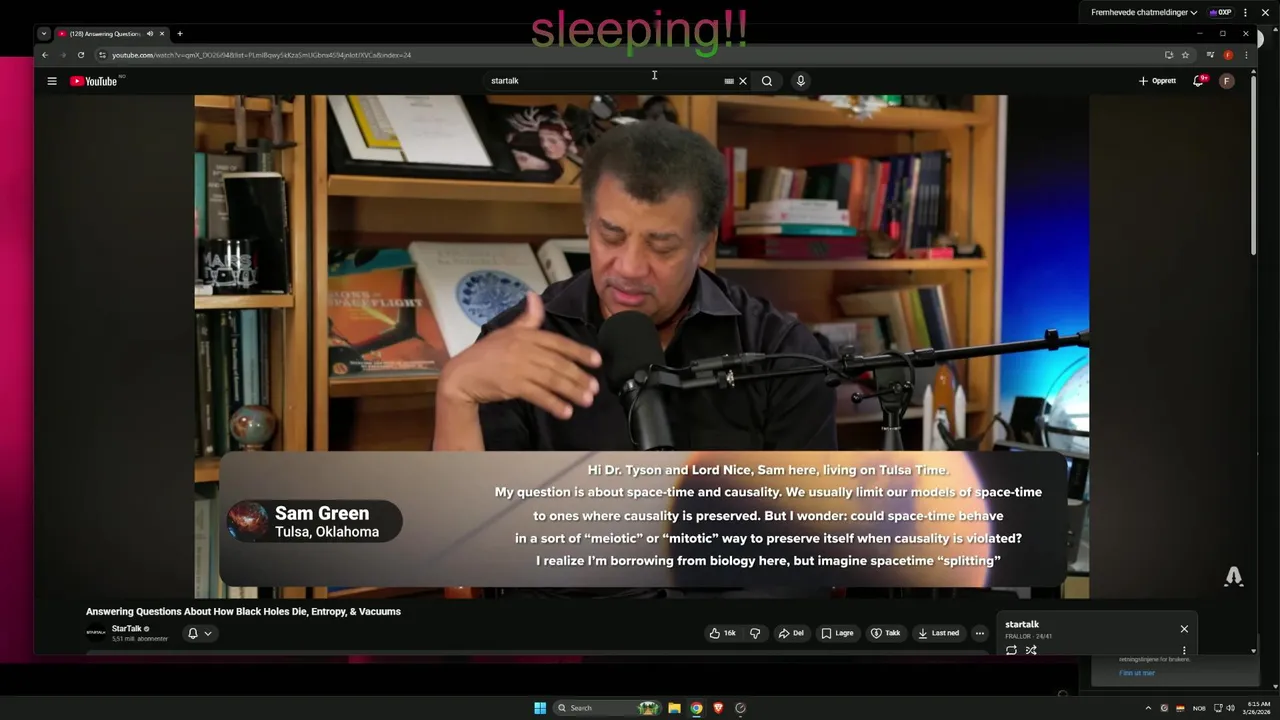This screenshot has height=720, width=1280.
Task: Switch to Chrome in the taskbar
Action: tap(696, 708)
